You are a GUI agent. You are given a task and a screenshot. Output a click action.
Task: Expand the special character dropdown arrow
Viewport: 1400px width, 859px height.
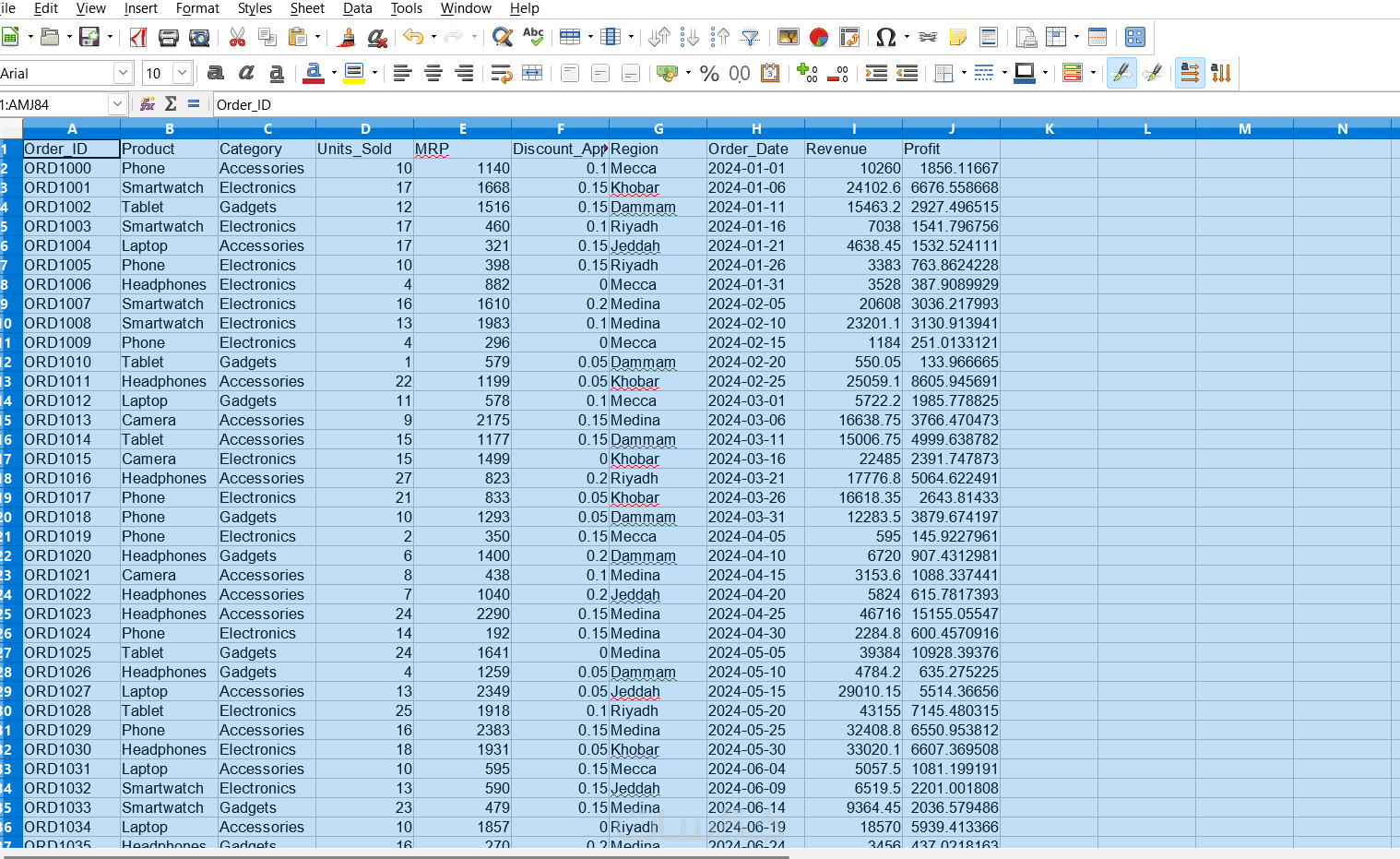tap(907, 37)
